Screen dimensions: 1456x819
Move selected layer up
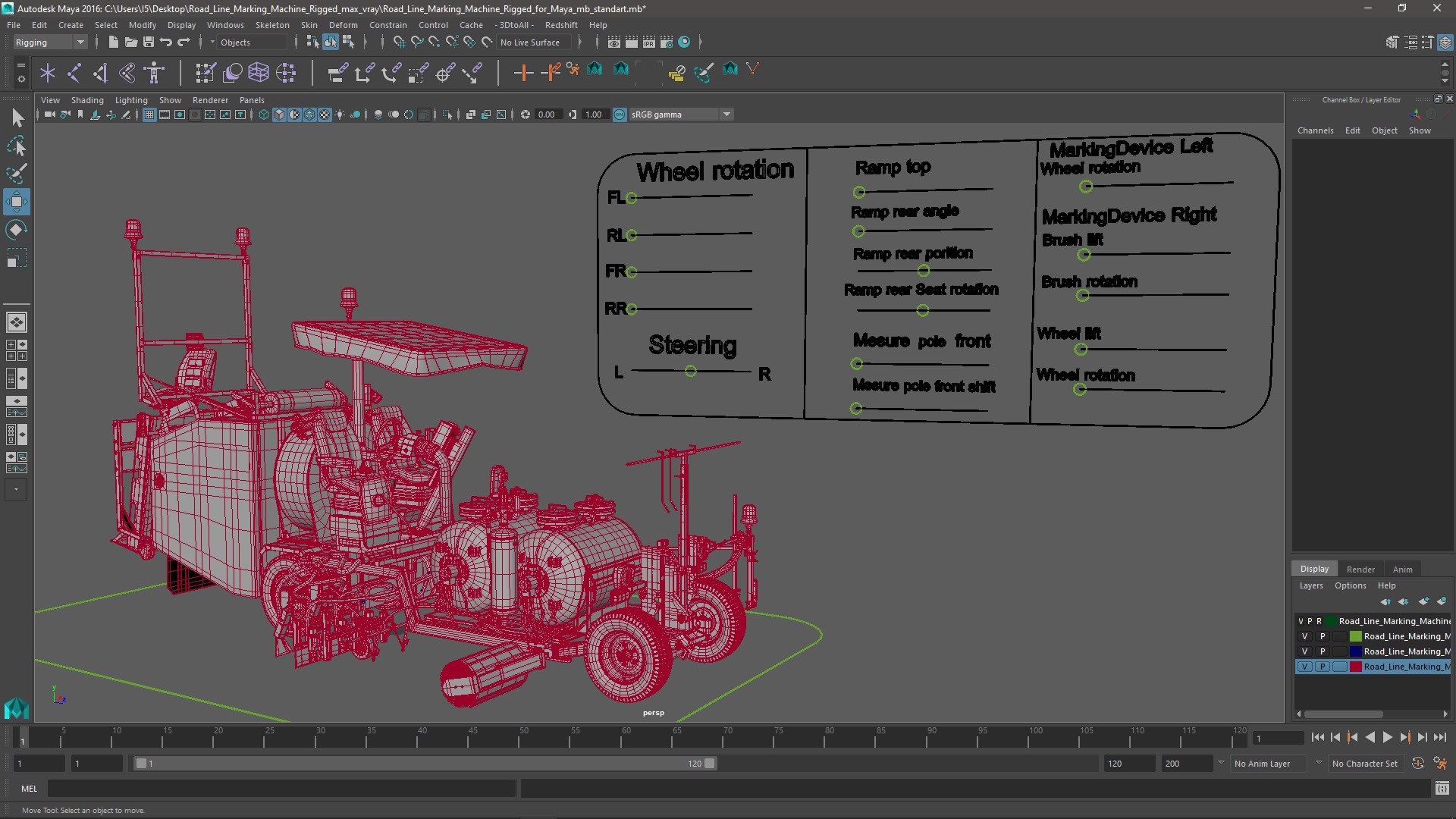[1385, 601]
